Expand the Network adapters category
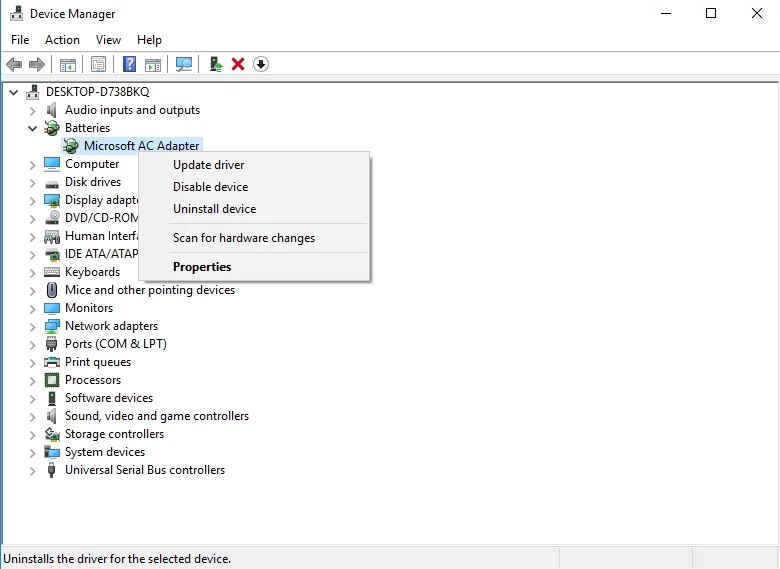The image size is (780, 569). pyautogui.click(x=33, y=326)
